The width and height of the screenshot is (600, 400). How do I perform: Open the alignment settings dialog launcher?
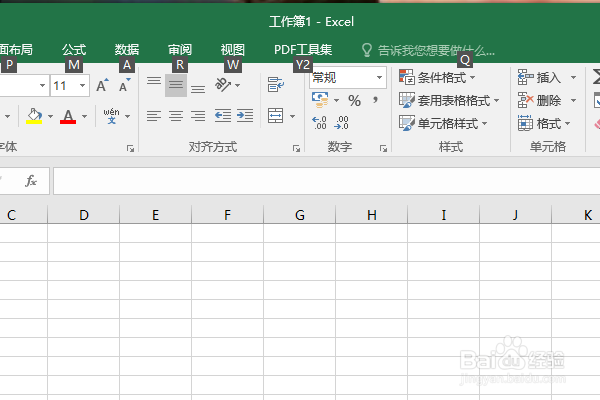point(296,149)
